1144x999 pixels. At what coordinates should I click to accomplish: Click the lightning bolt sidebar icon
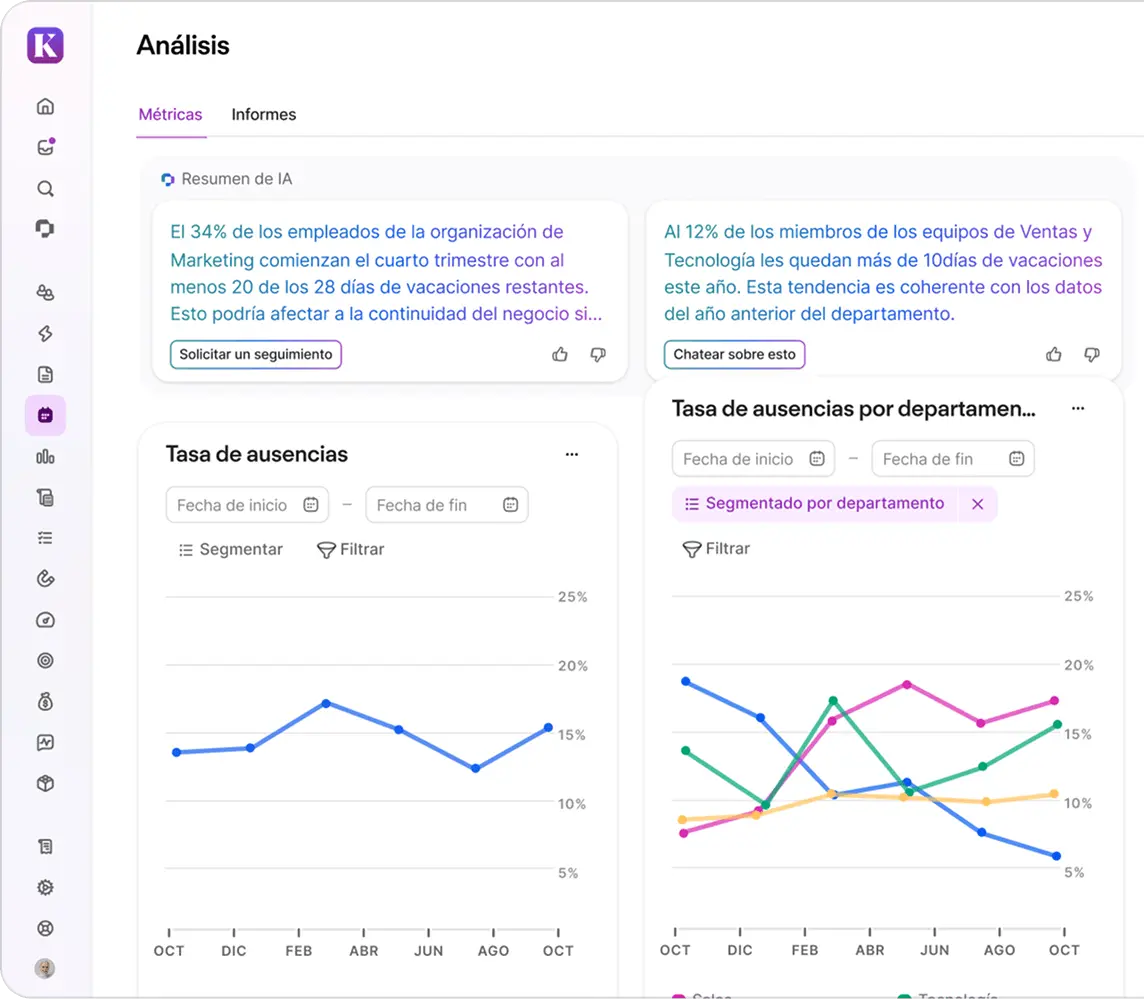(x=45, y=333)
